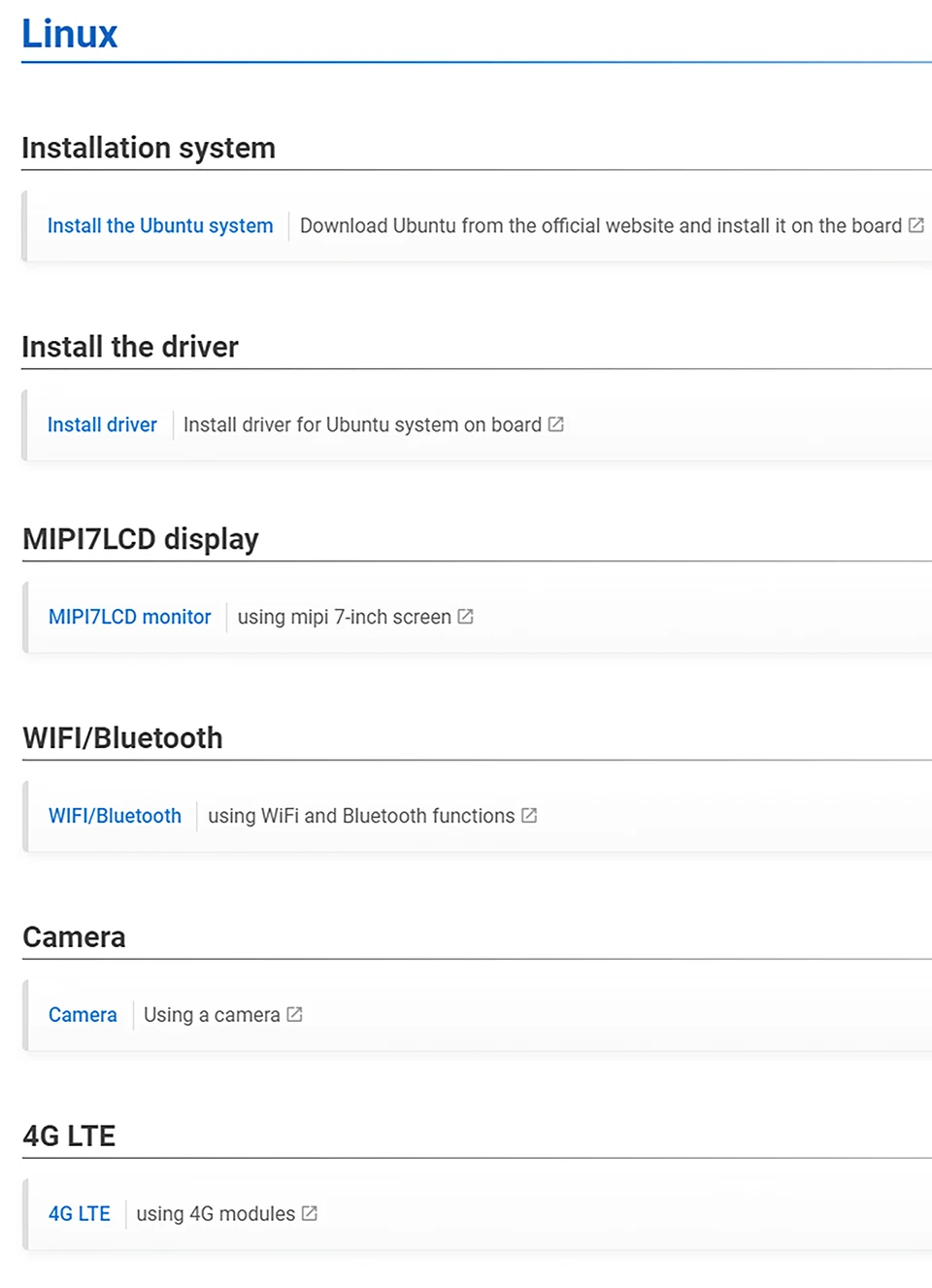
Task: Click the blue WIFI/Bluetooth link
Action: tap(115, 816)
